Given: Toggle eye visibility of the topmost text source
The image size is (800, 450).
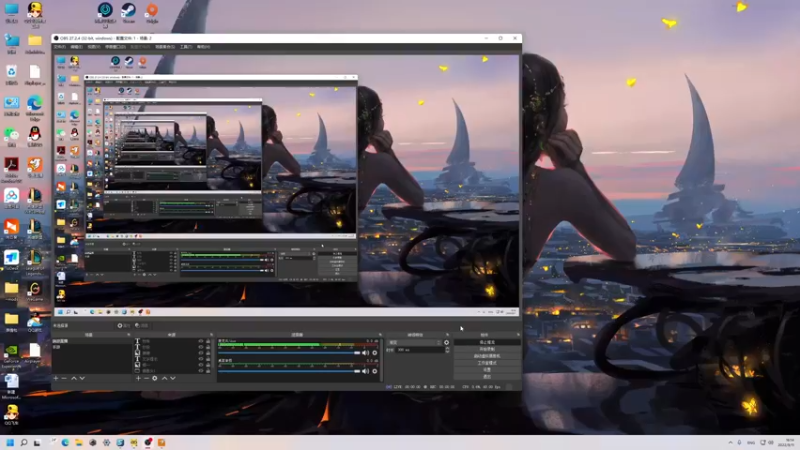Looking at the screenshot, I should pyautogui.click(x=201, y=341).
